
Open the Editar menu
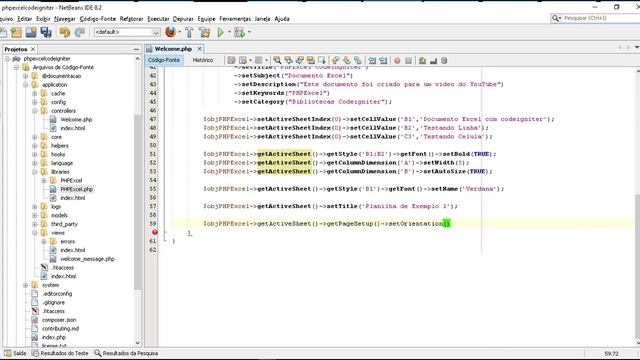click(24, 19)
